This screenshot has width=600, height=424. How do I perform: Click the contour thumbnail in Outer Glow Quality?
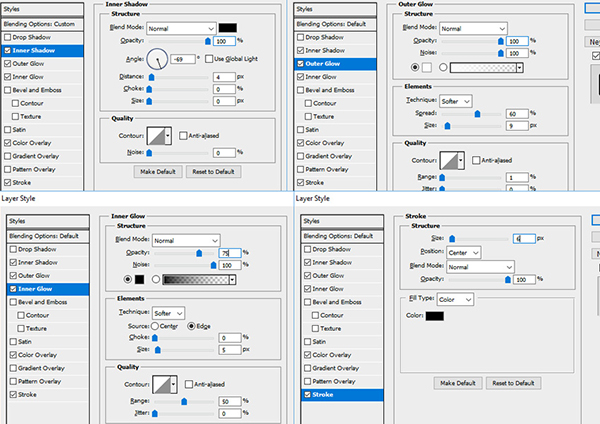pyautogui.click(x=456, y=161)
